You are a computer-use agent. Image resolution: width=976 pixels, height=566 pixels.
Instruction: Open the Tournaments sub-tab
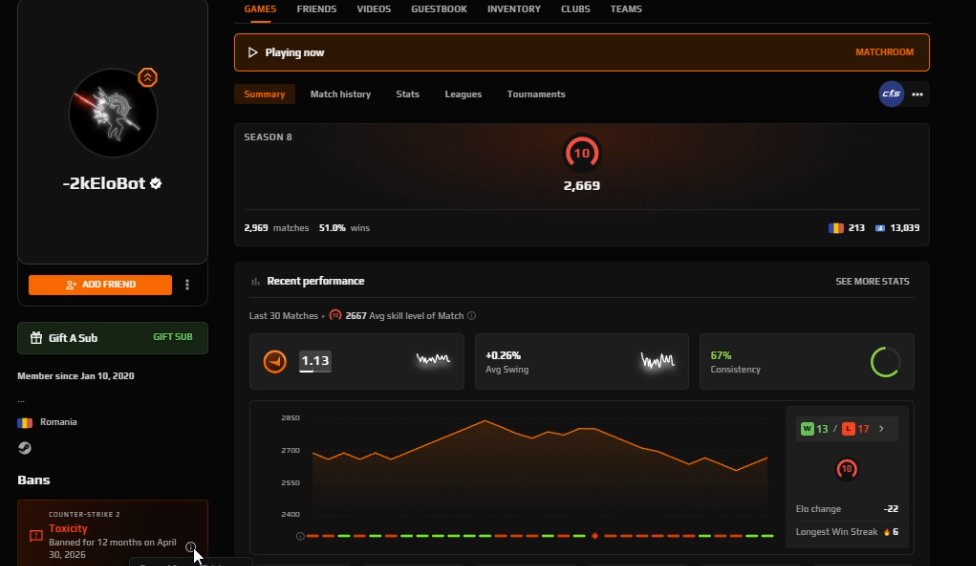point(536,94)
